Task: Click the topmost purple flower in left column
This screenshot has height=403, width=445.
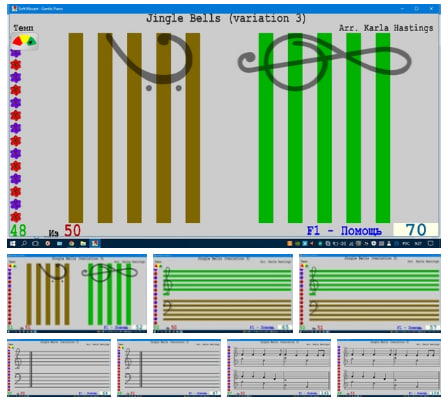Action: [16, 53]
